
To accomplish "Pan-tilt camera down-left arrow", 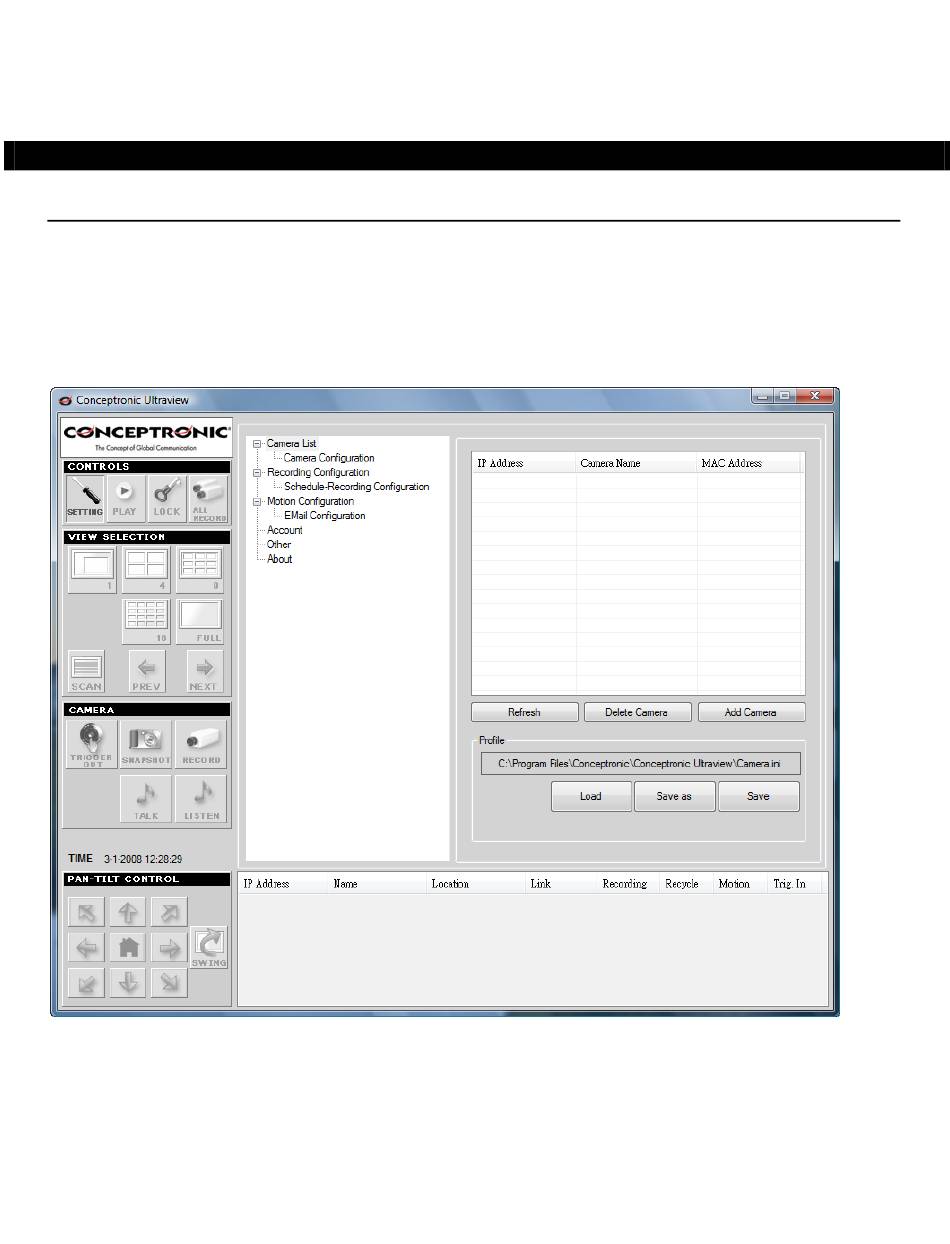I will [x=87, y=982].
